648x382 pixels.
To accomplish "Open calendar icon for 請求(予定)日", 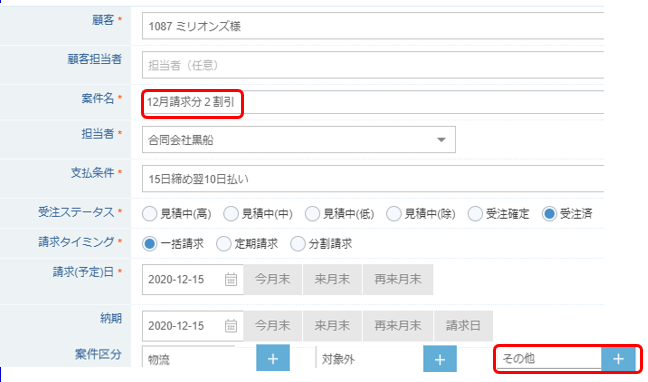I will click(x=231, y=279).
